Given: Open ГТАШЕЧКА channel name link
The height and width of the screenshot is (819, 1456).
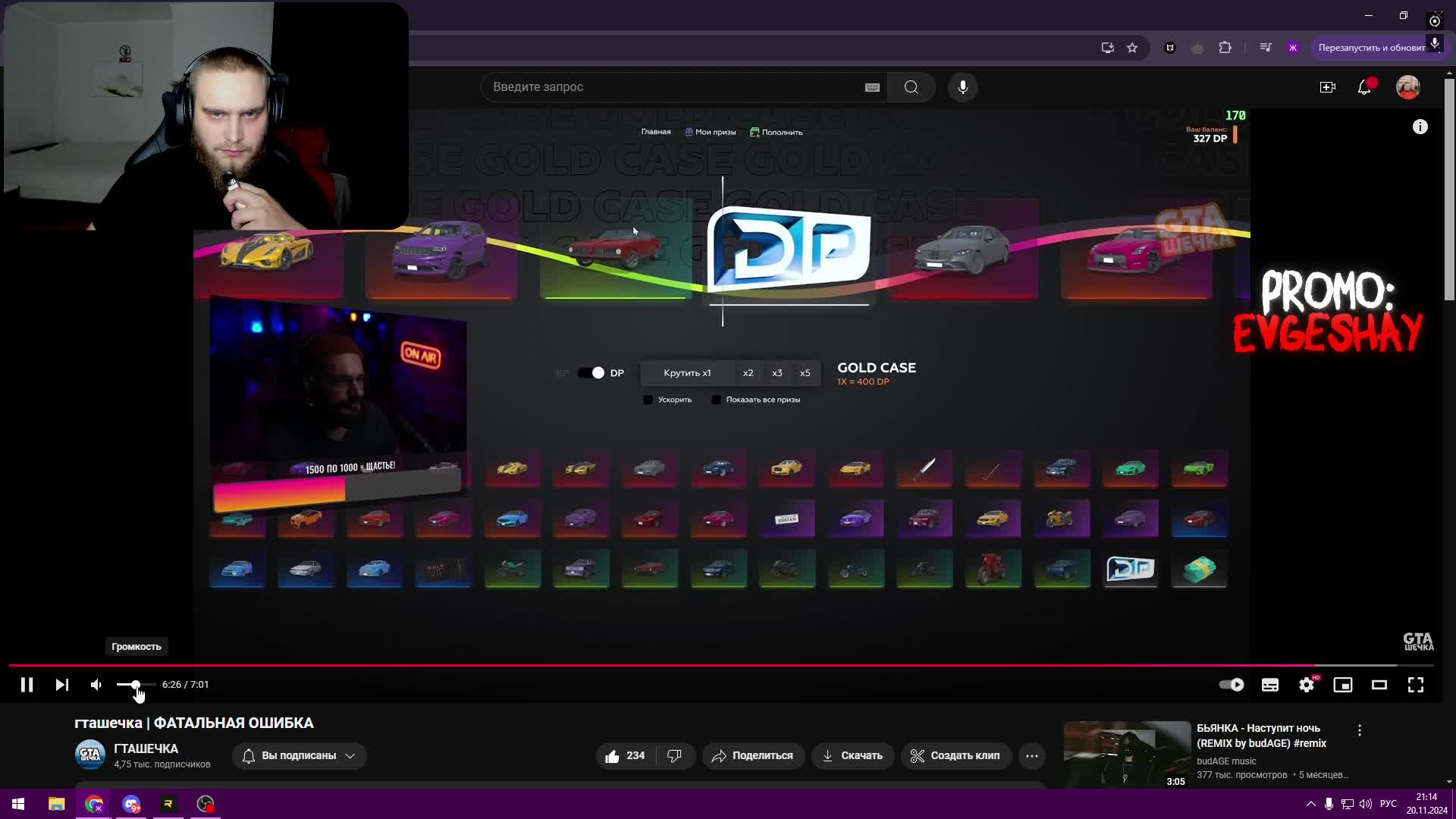Looking at the screenshot, I should [x=146, y=748].
